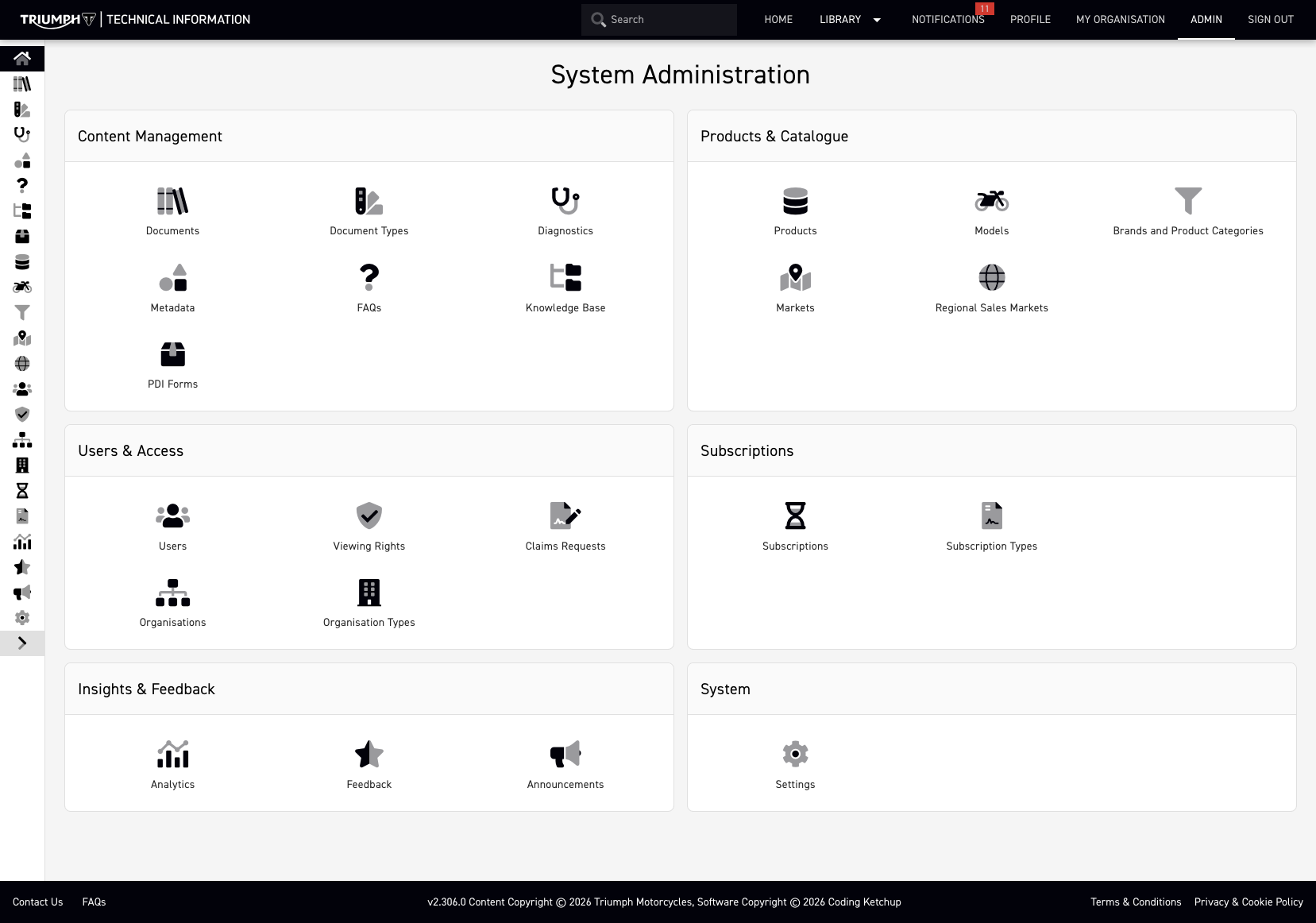Open Settings gear in System section

(795, 753)
